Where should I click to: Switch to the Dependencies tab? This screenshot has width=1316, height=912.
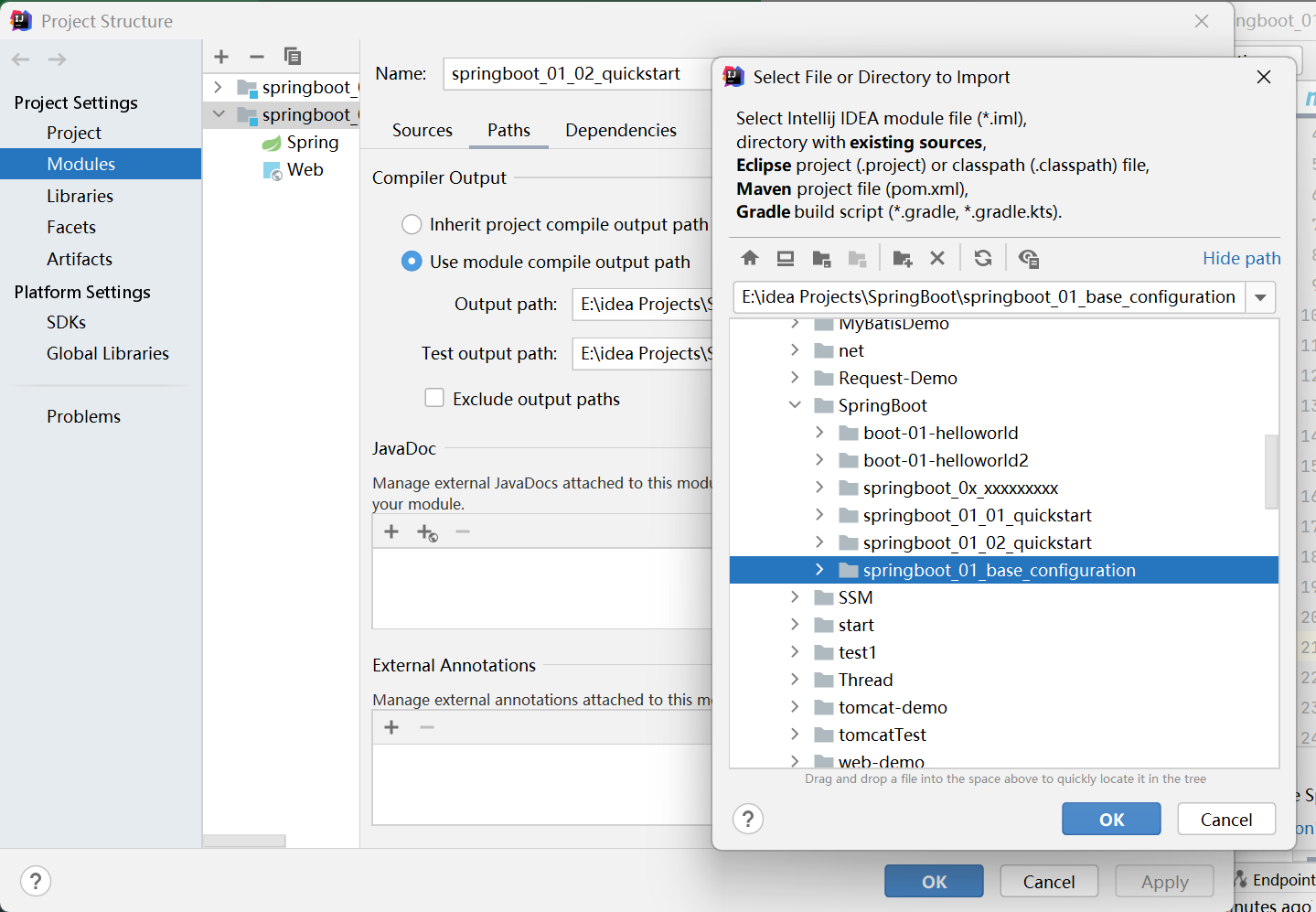pos(621,130)
